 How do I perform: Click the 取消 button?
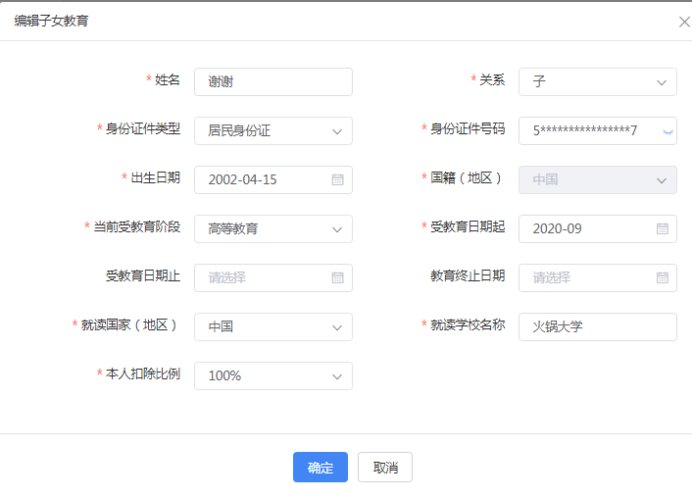click(385, 467)
